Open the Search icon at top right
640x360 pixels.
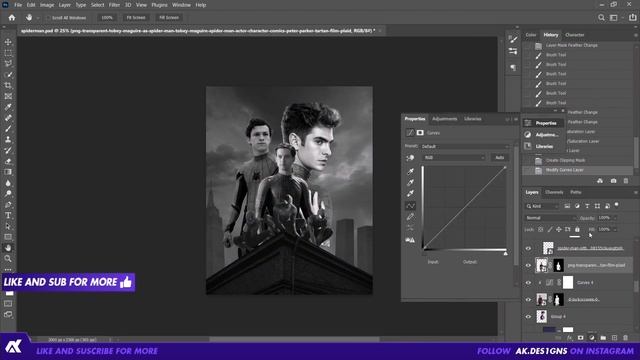point(601,18)
